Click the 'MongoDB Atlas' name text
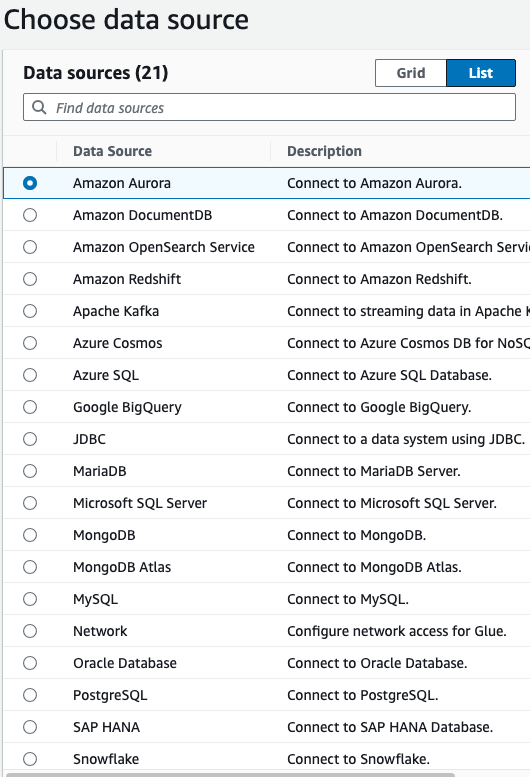 coord(122,567)
